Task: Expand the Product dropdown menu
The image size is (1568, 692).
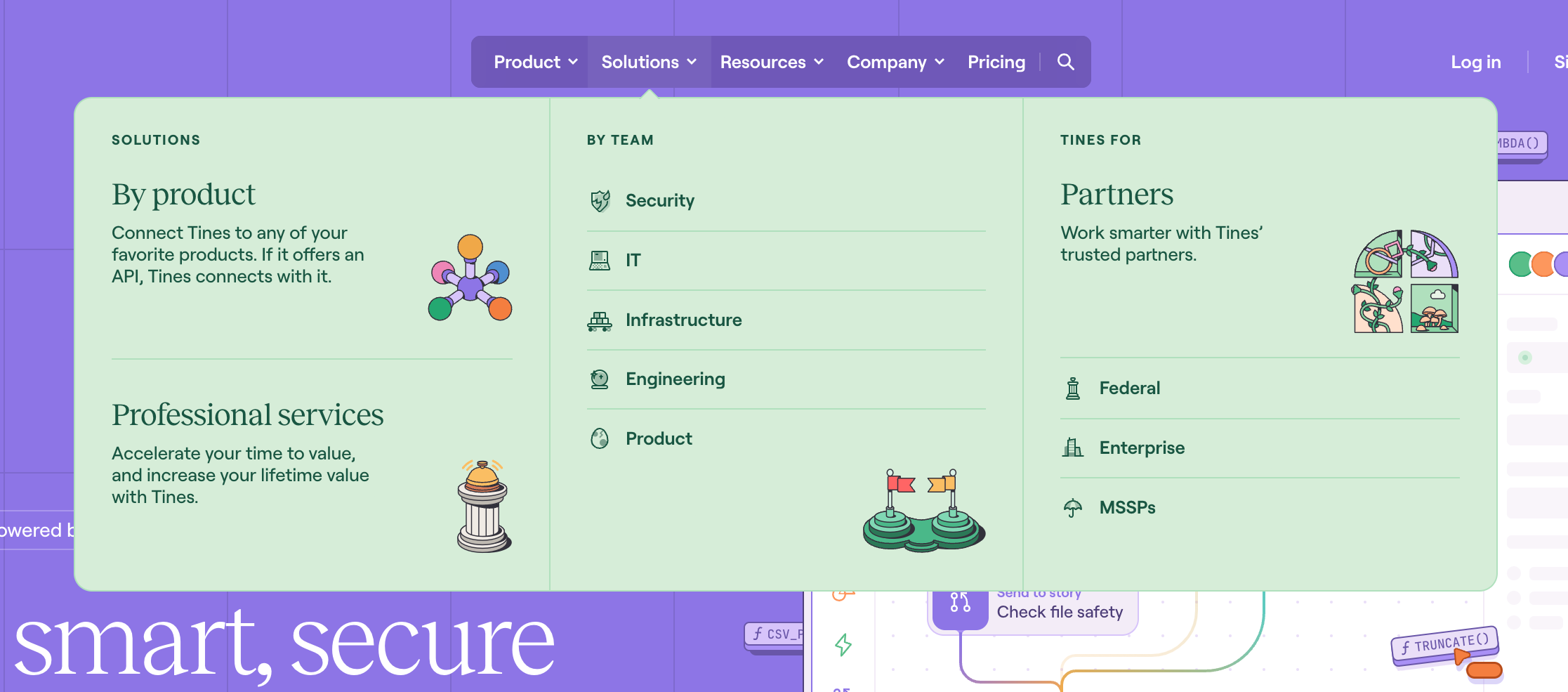Action: coord(535,62)
